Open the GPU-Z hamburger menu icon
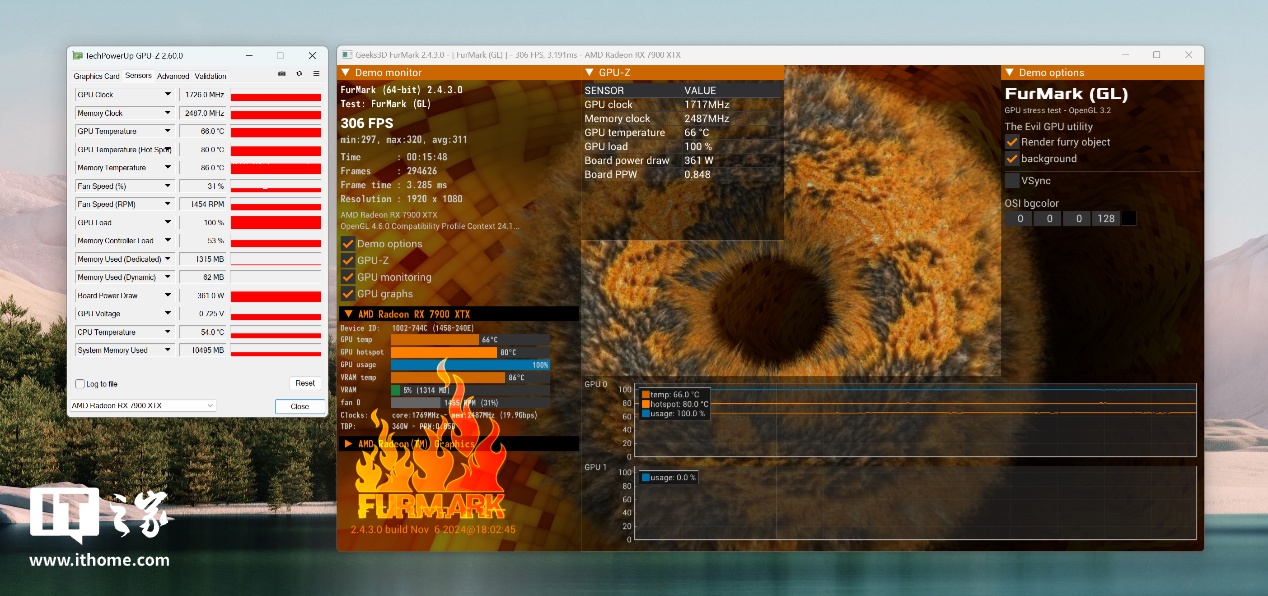1268x596 pixels. (316, 74)
